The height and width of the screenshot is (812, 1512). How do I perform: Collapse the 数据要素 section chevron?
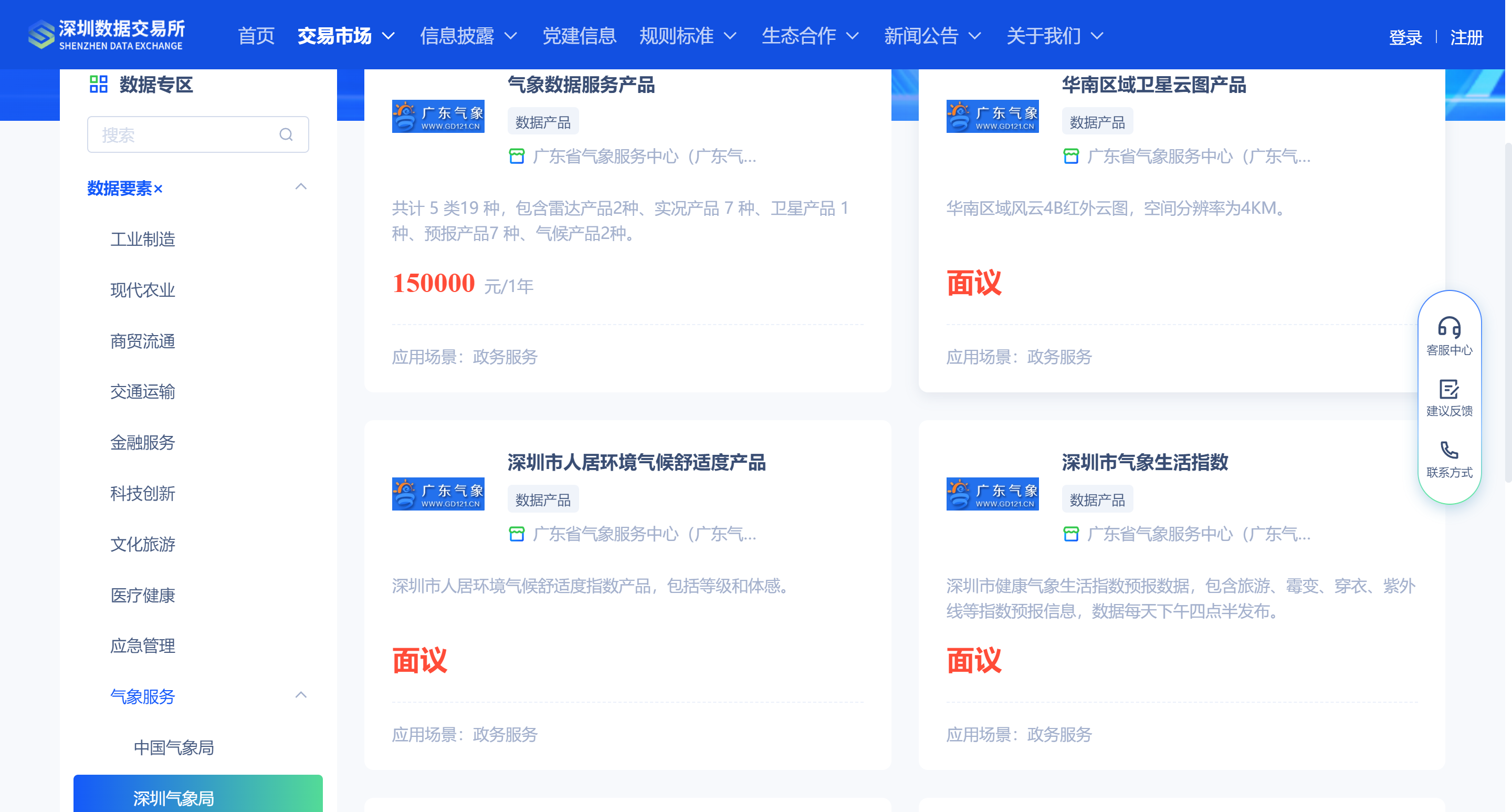[x=301, y=186]
